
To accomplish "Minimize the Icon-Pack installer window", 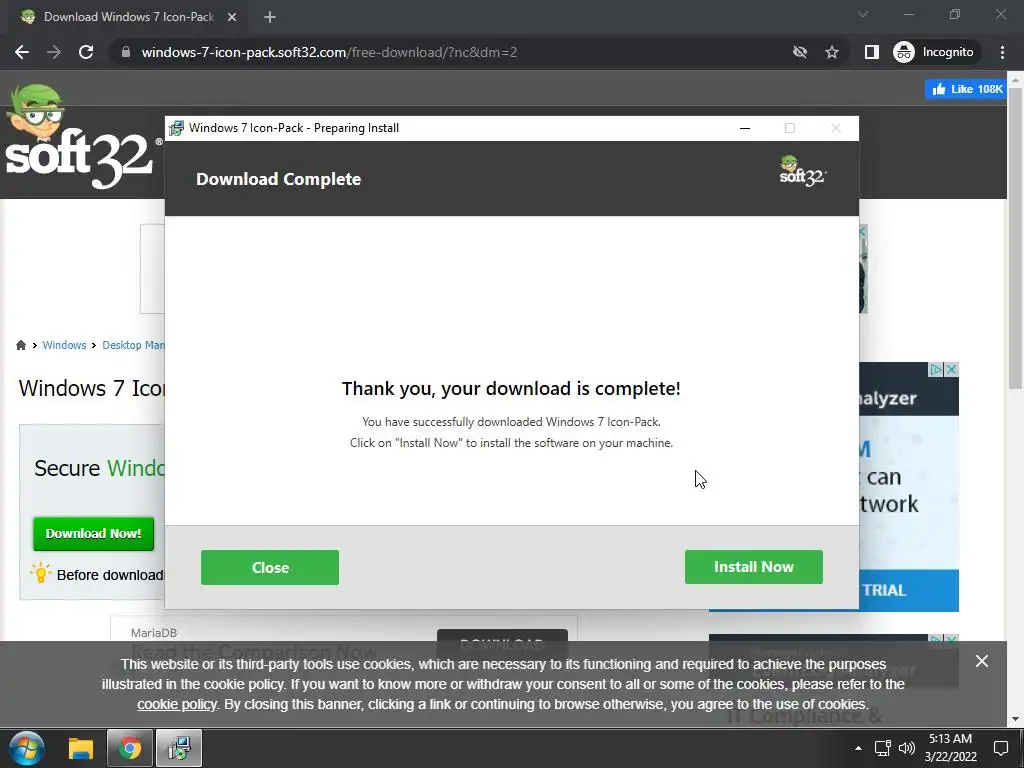I will pos(744,128).
